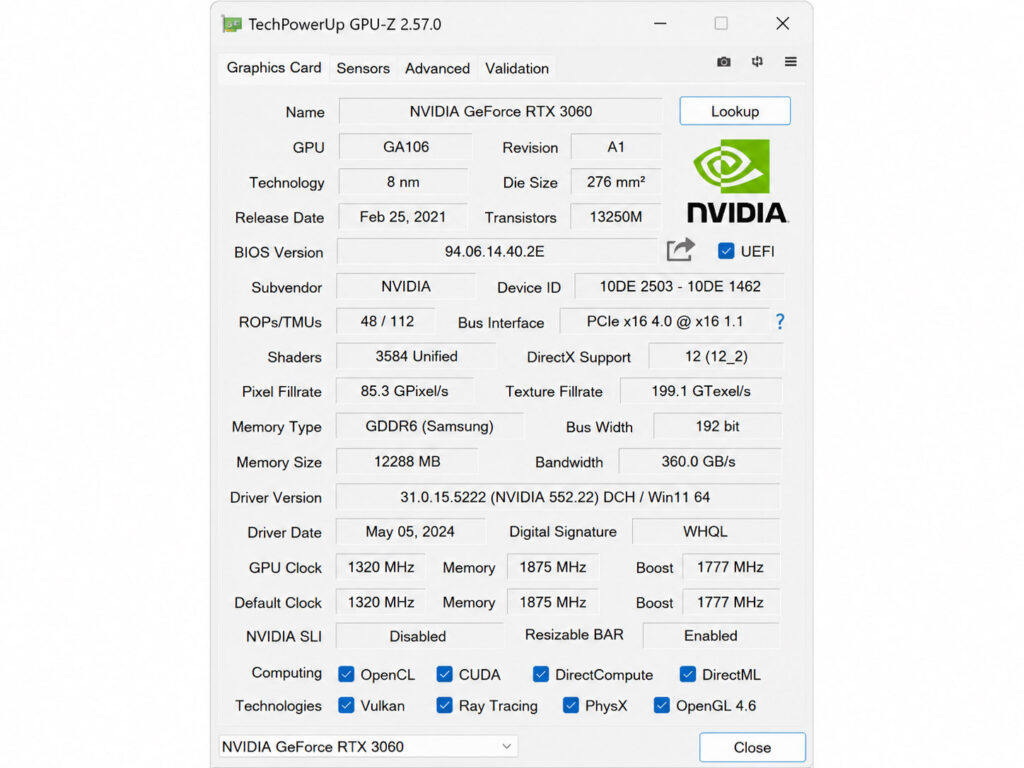
Task: Click the Bus Interface field PCIe x16 4.0
Action: pos(665,321)
